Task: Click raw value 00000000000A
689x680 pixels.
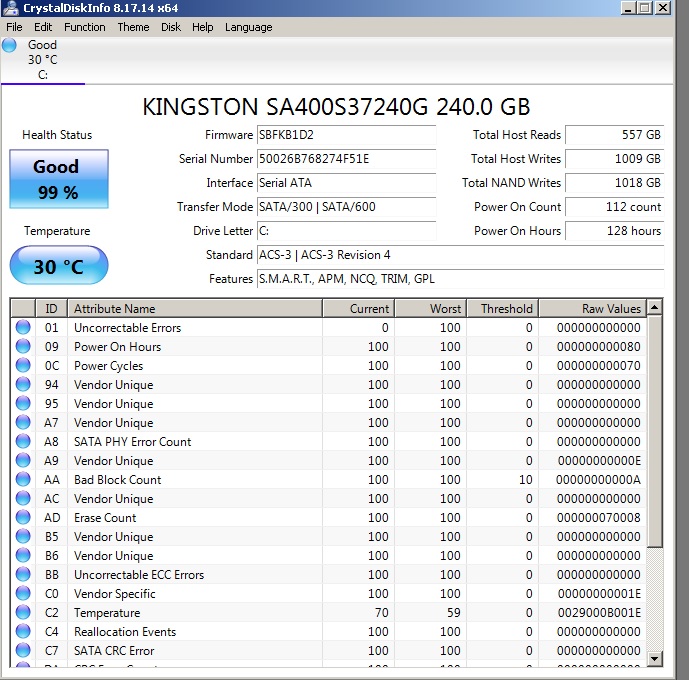Action: click(x=598, y=479)
